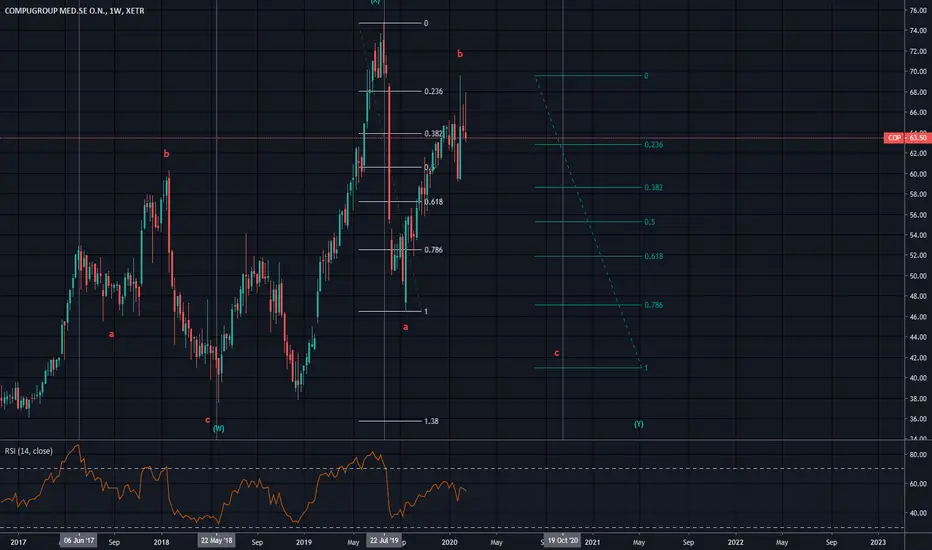Click 2021 on the time axis

(x=592, y=542)
